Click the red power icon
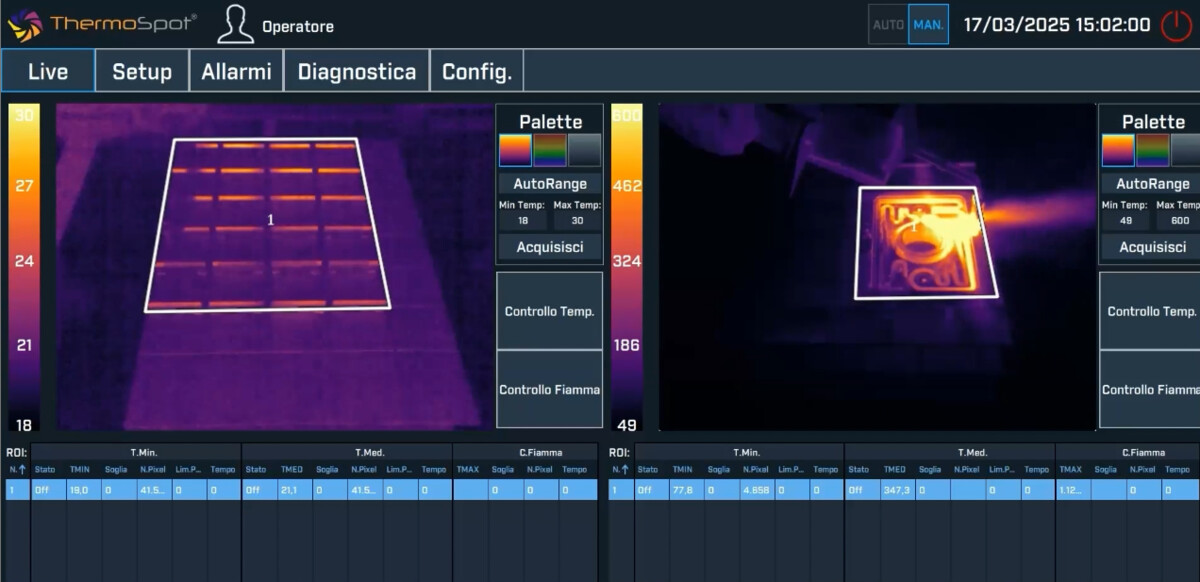The height and width of the screenshot is (582, 1200). [x=1176, y=25]
